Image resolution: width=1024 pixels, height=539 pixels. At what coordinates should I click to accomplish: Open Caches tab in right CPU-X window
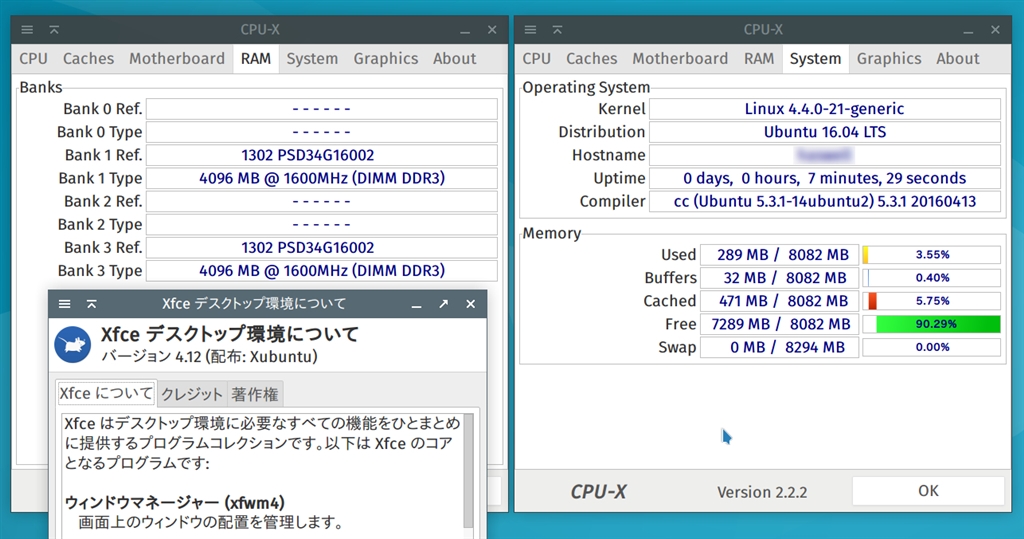(592, 59)
